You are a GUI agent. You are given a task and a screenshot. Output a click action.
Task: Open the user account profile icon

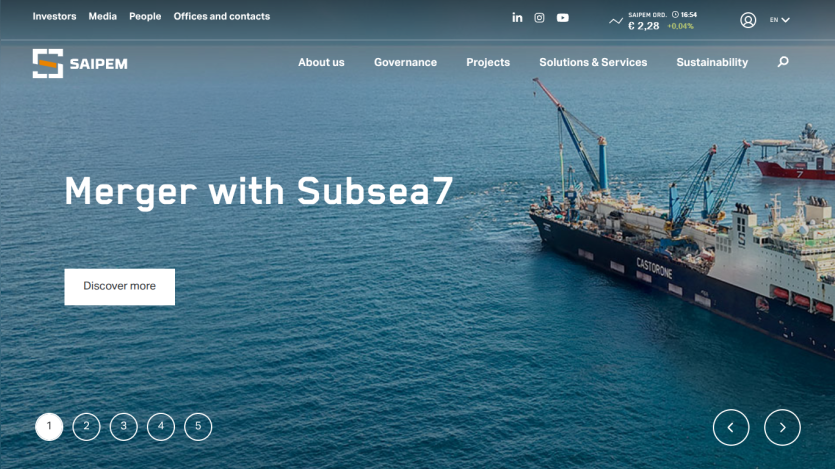pyautogui.click(x=748, y=20)
